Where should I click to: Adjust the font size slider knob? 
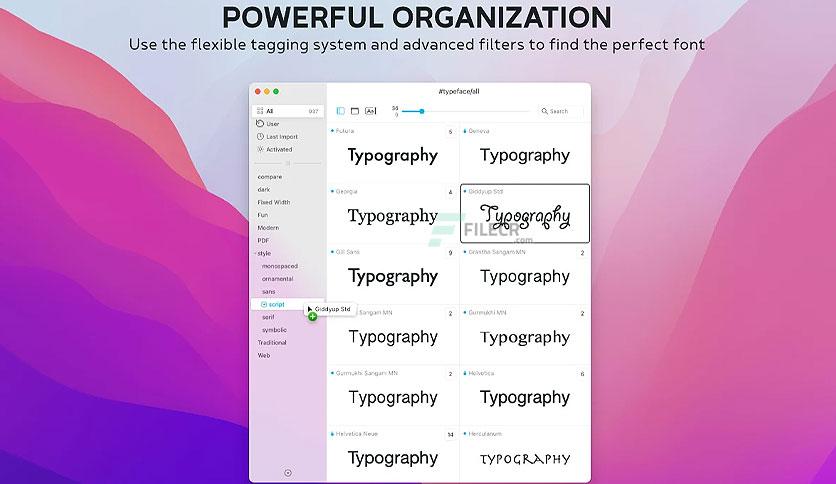(422, 111)
